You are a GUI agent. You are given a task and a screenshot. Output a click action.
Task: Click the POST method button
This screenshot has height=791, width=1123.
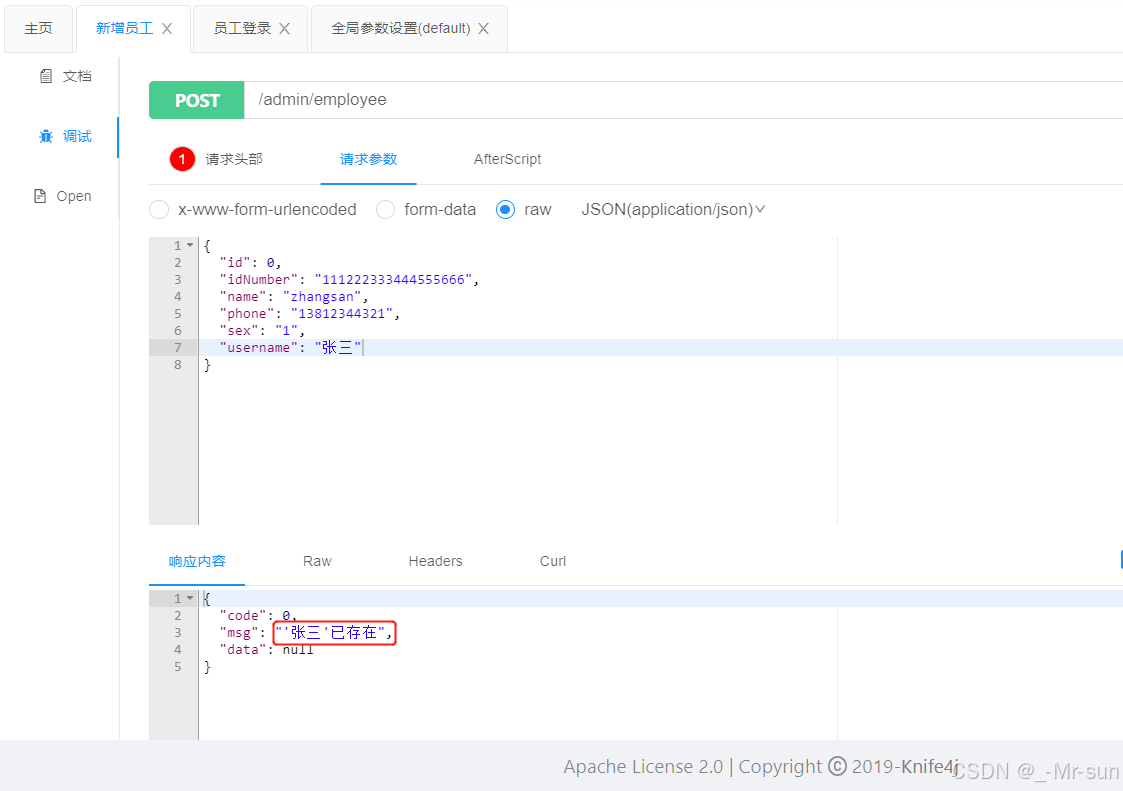coord(197,100)
